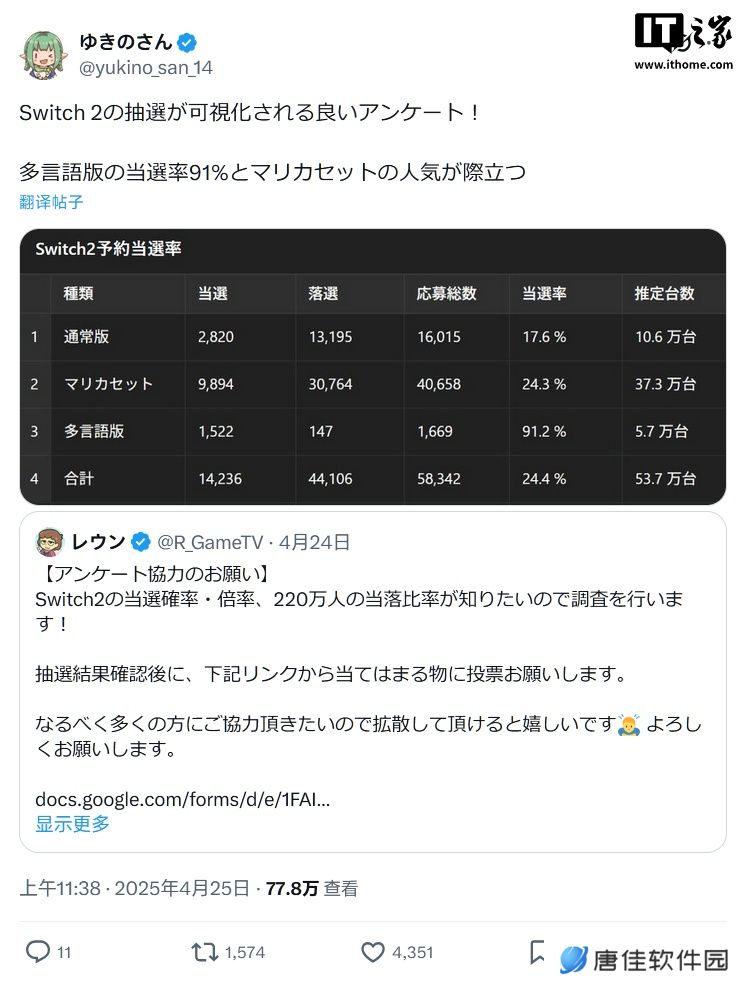
Task: Open the docs.google.com forms link
Action: tap(182, 799)
